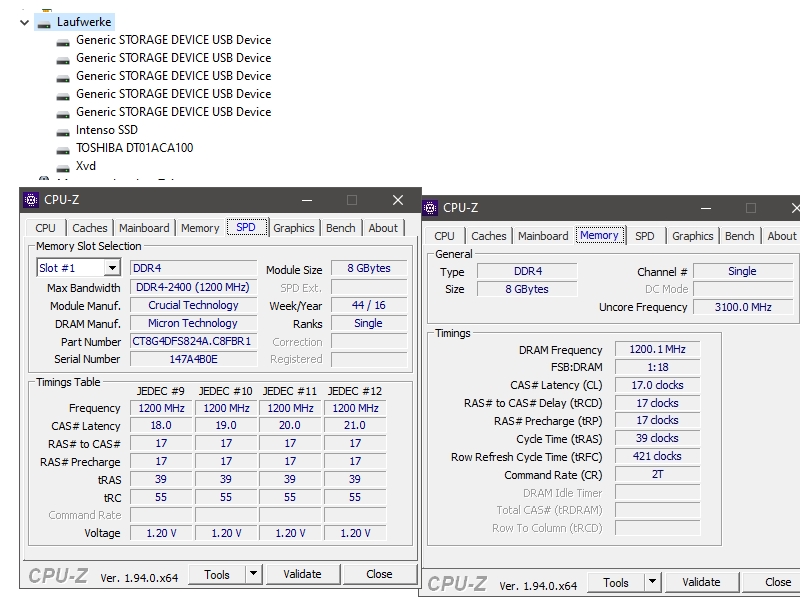Open Tools dropdown arrow in right CPU-Z window

coord(652,582)
